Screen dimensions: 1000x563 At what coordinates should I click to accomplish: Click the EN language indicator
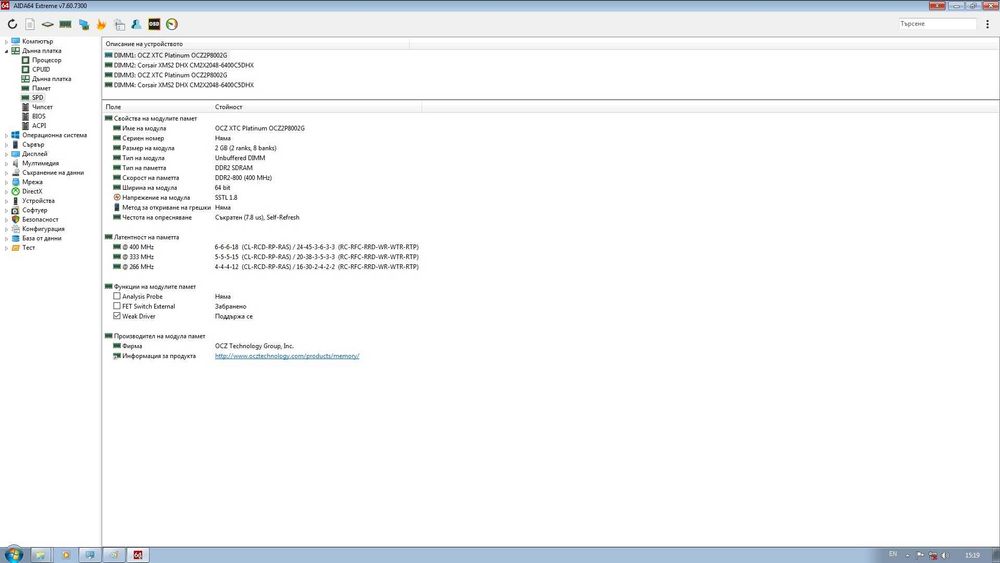[893, 555]
